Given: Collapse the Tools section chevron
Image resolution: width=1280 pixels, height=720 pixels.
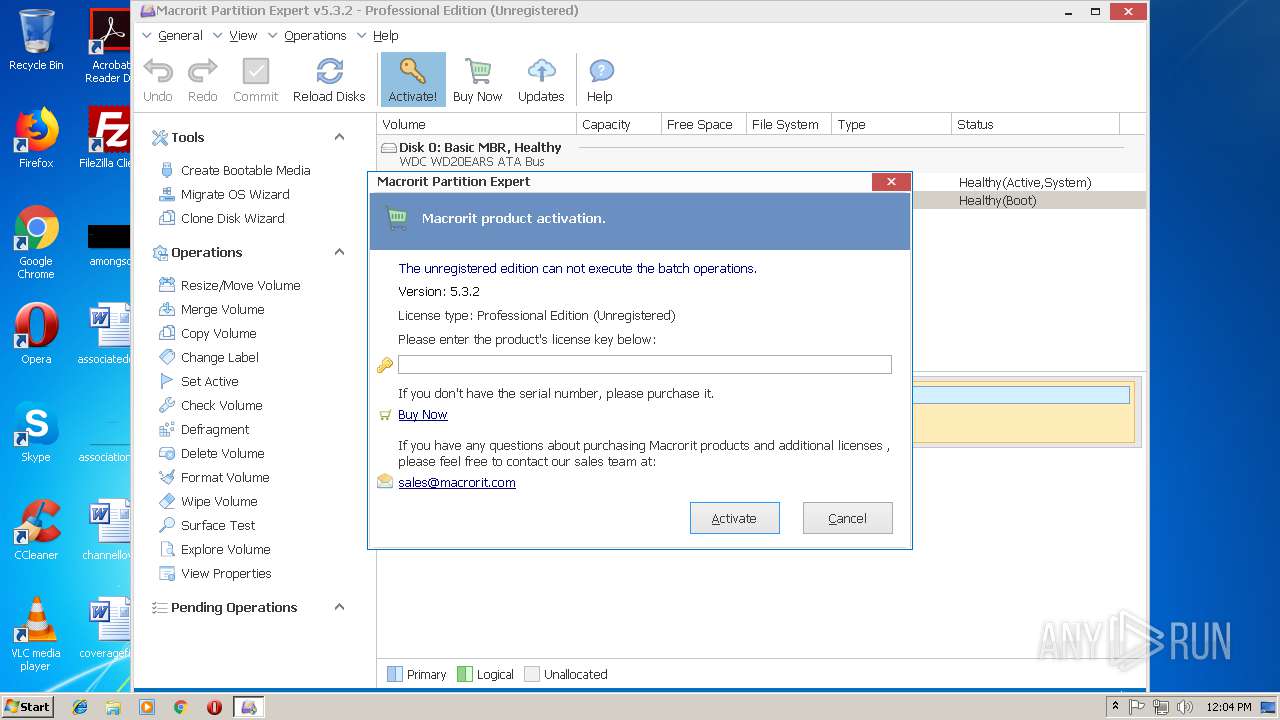Looking at the screenshot, I should coord(339,137).
